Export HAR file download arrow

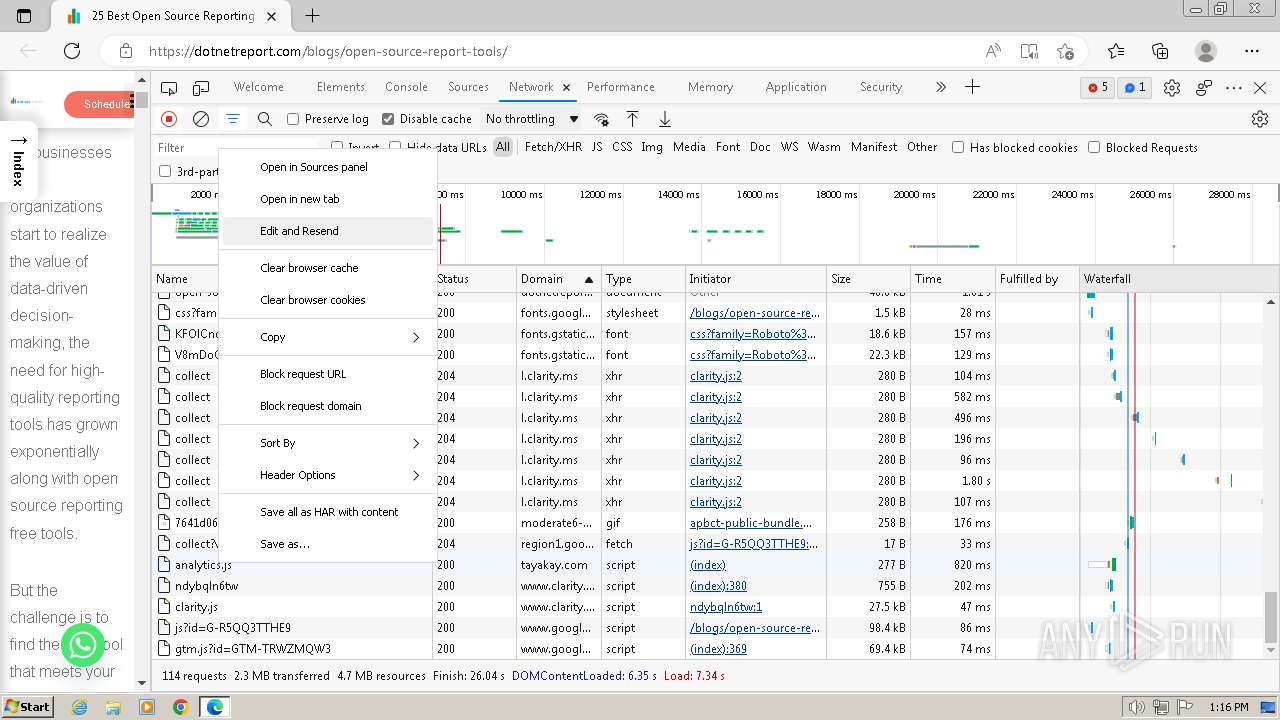coord(665,119)
